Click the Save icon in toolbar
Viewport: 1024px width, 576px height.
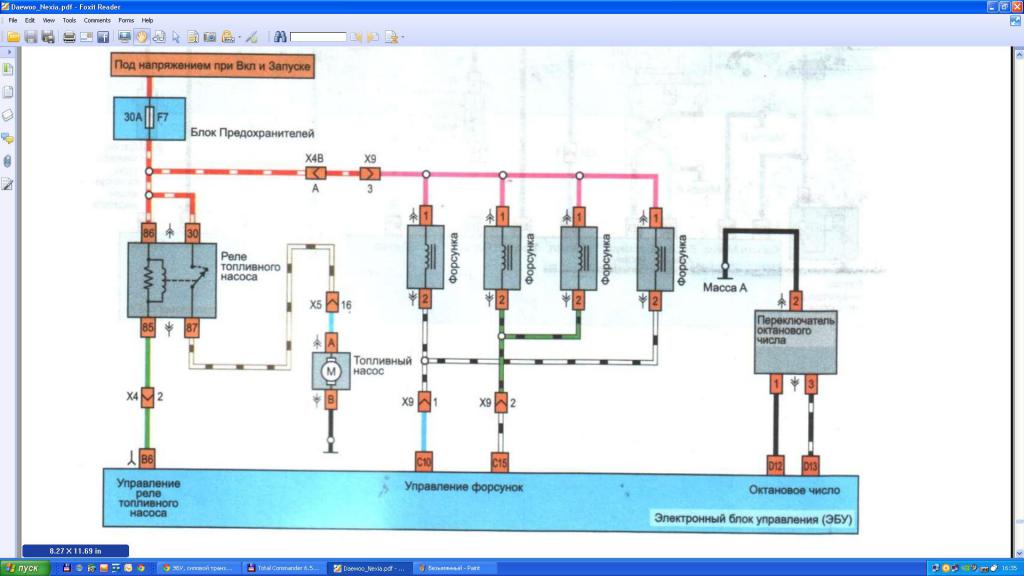tap(31, 37)
